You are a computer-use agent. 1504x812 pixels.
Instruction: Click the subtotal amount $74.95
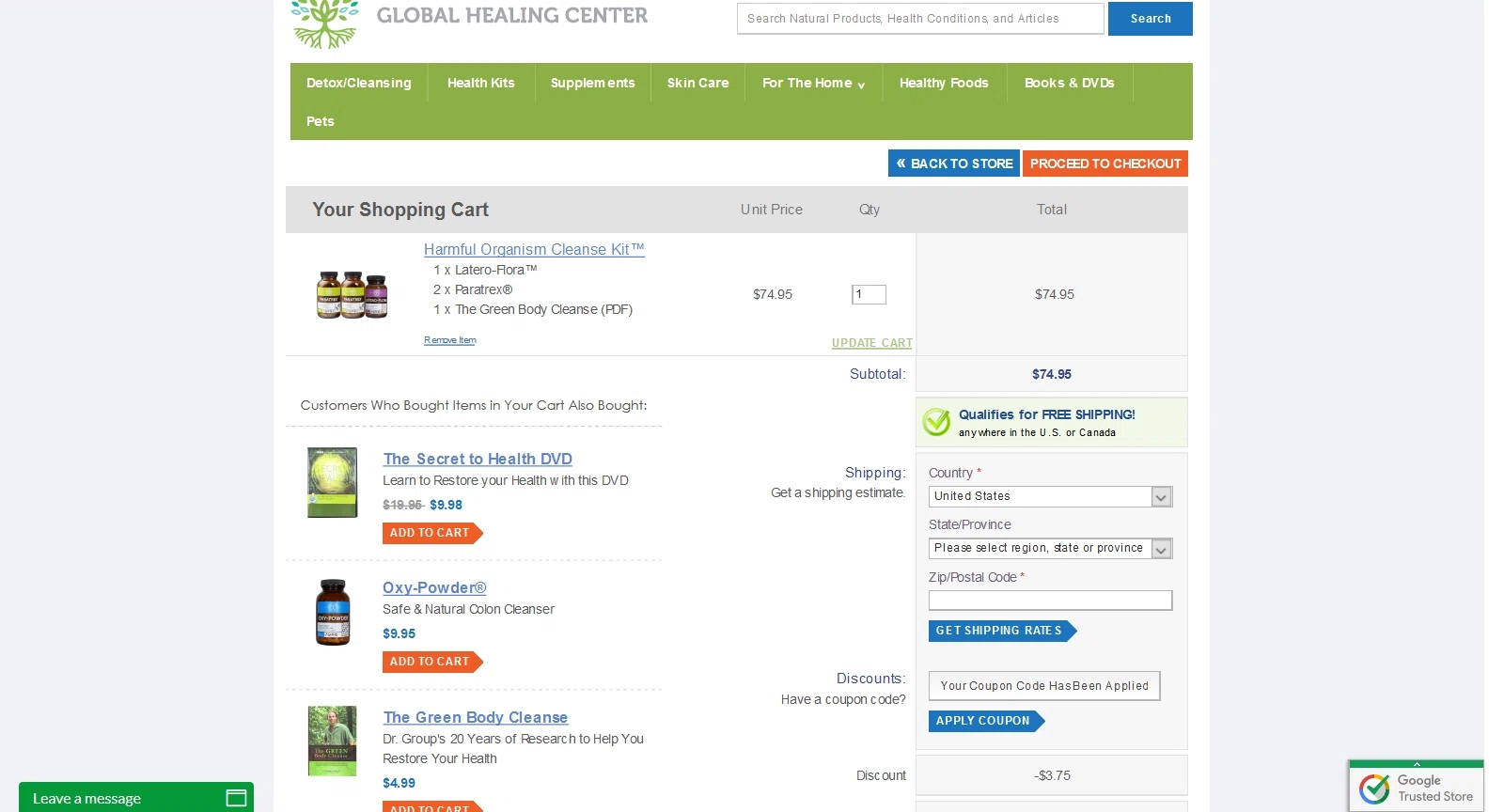click(x=1052, y=374)
